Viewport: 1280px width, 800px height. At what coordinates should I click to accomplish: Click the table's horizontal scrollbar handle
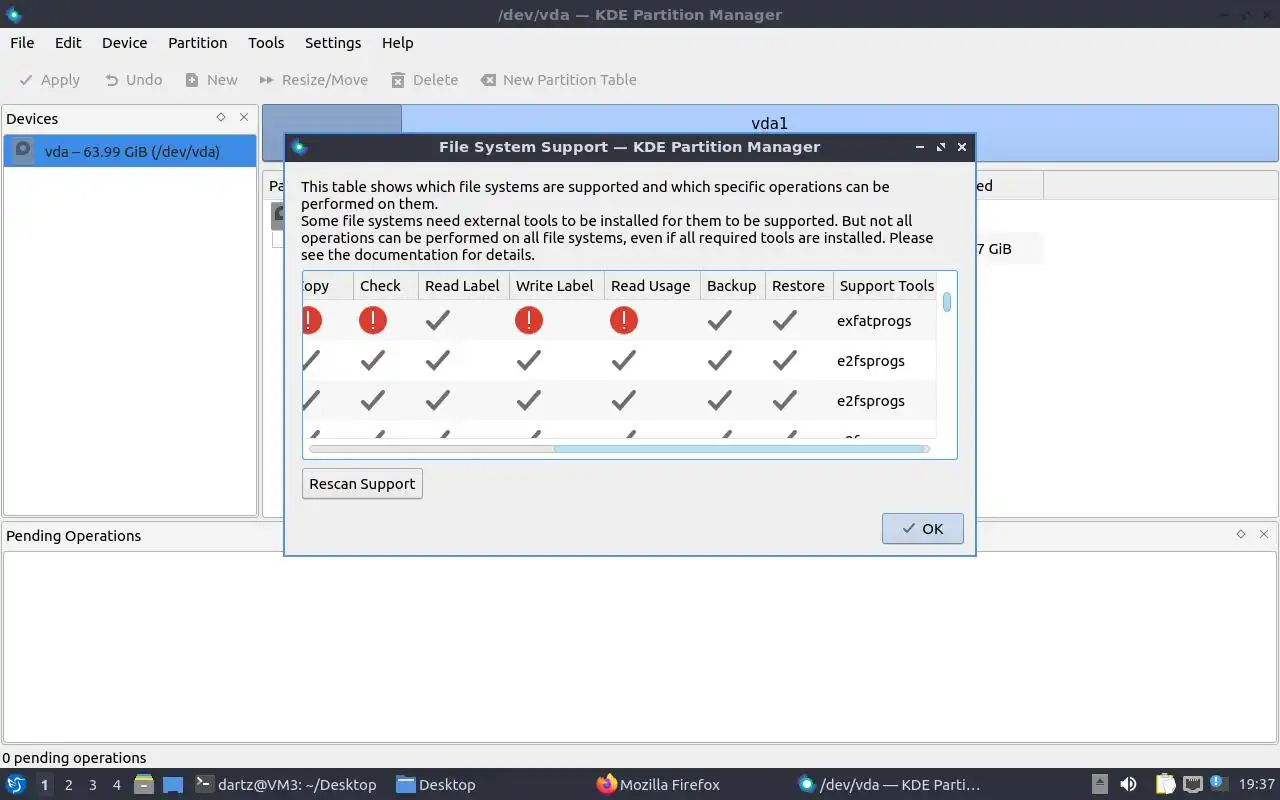point(740,449)
